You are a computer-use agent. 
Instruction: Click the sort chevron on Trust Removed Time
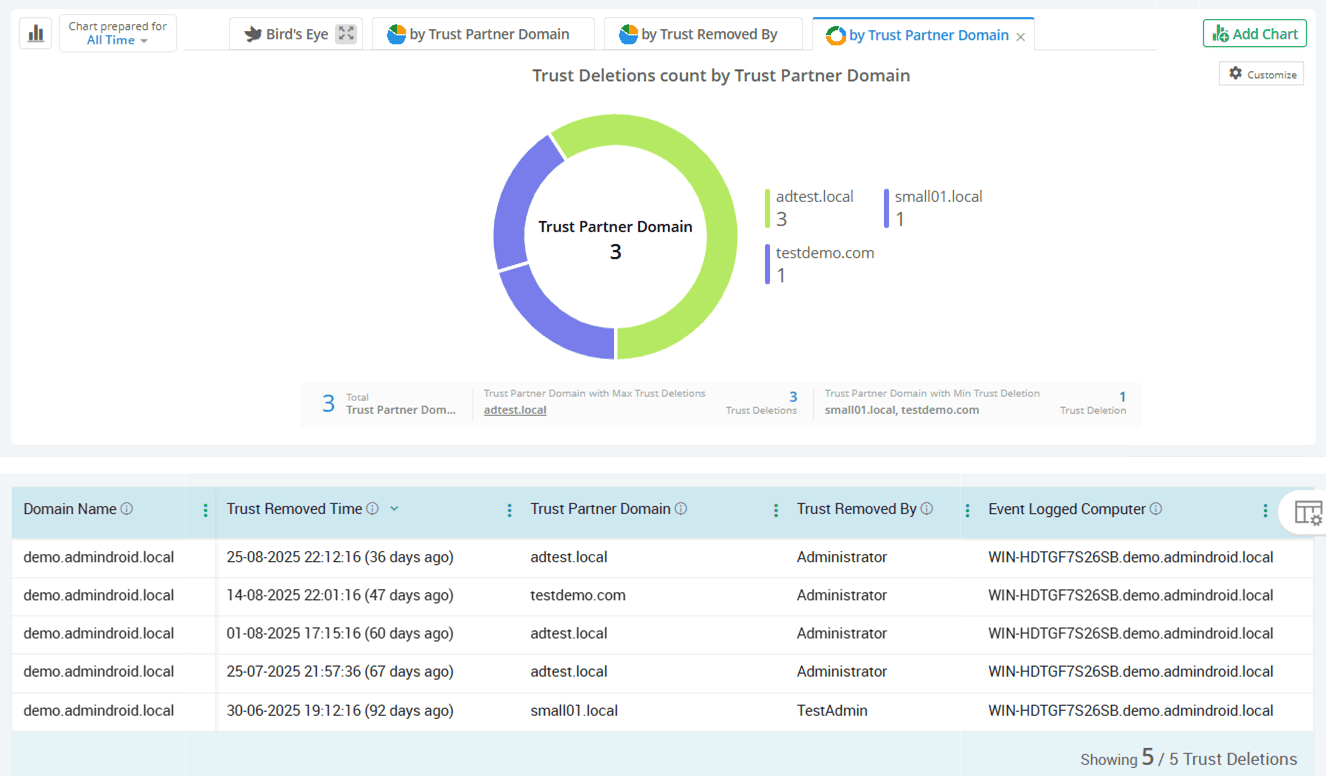point(394,508)
